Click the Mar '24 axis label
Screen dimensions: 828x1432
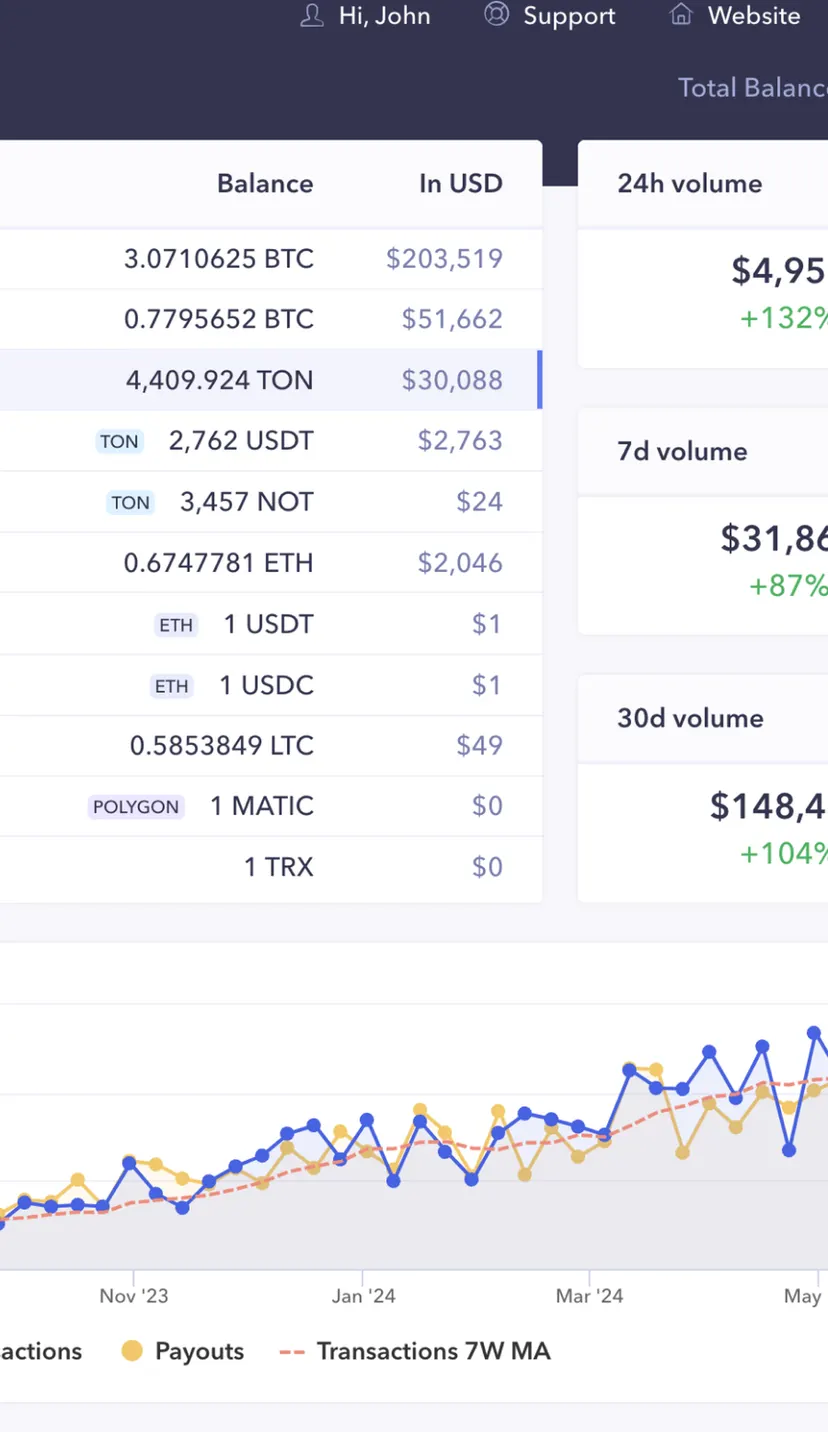tap(590, 1296)
